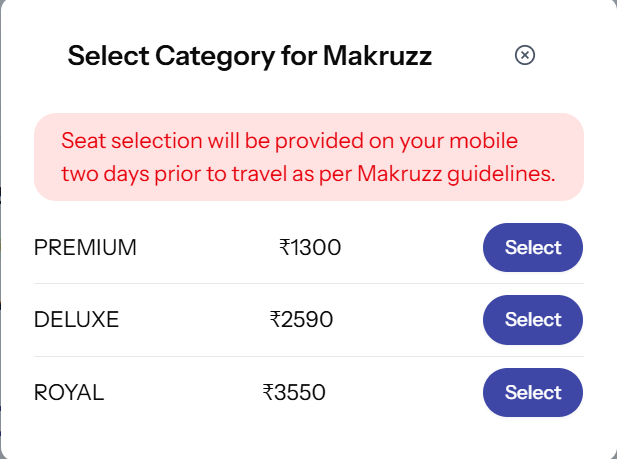Image resolution: width=617 pixels, height=459 pixels.
Task: Pick the ROYAL class Select button
Action: coord(533,392)
